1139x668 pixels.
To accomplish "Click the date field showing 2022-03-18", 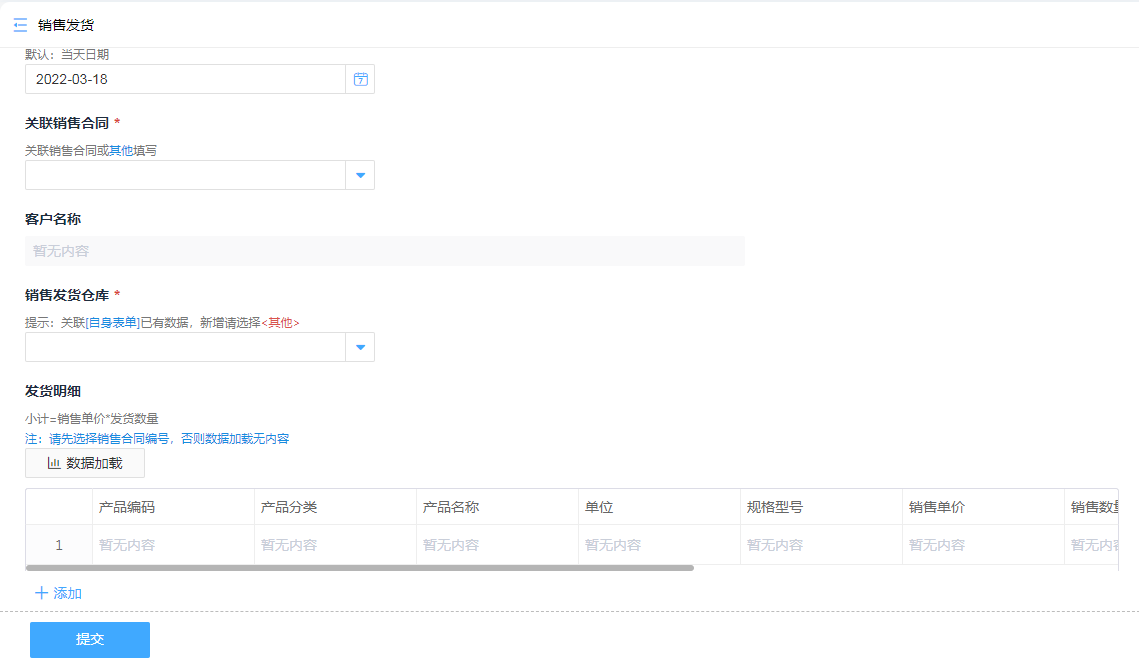I will click(185, 79).
